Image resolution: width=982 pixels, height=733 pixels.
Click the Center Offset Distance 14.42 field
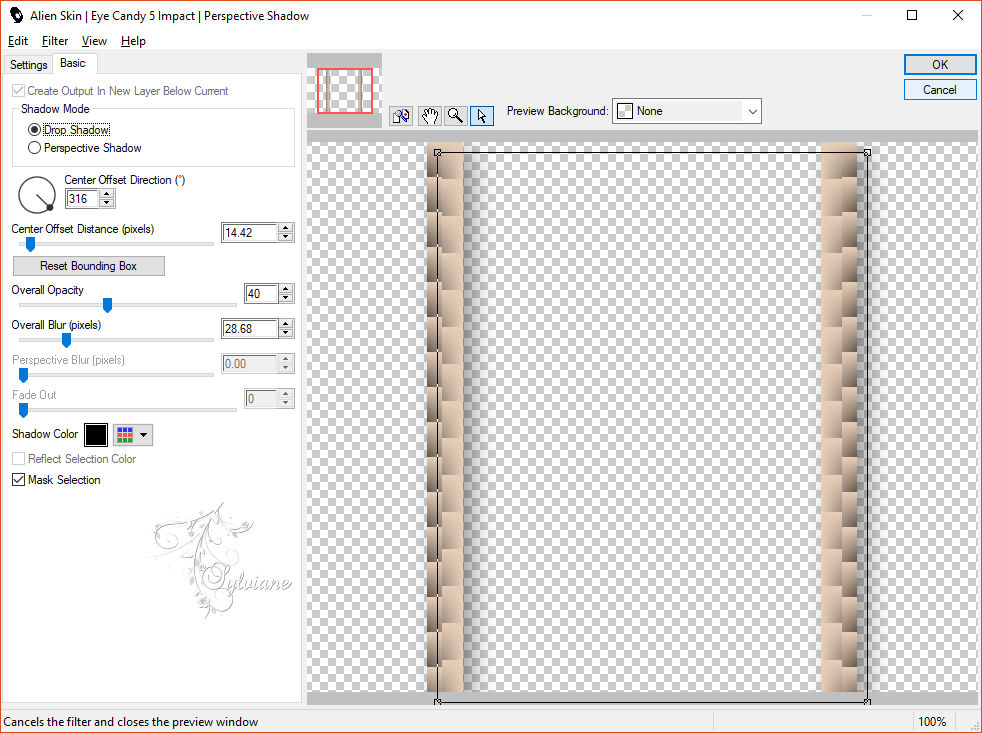pyautogui.click(x=249, y=232)
